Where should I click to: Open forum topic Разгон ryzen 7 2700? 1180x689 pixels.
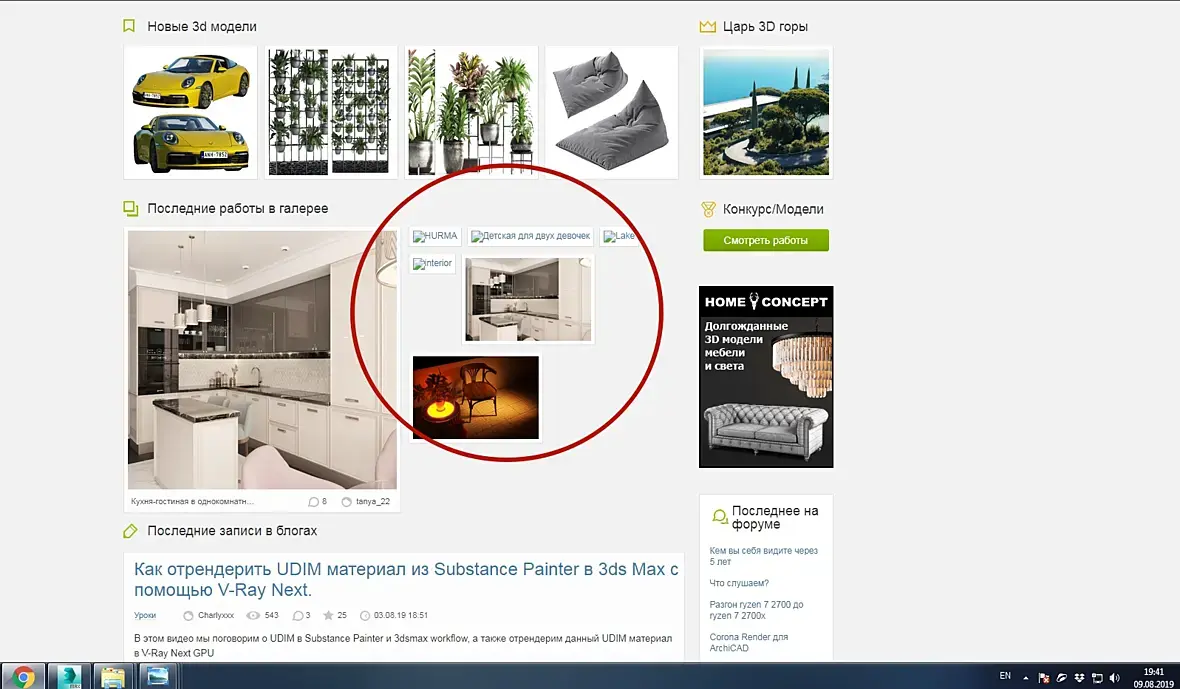click(756, 610)
